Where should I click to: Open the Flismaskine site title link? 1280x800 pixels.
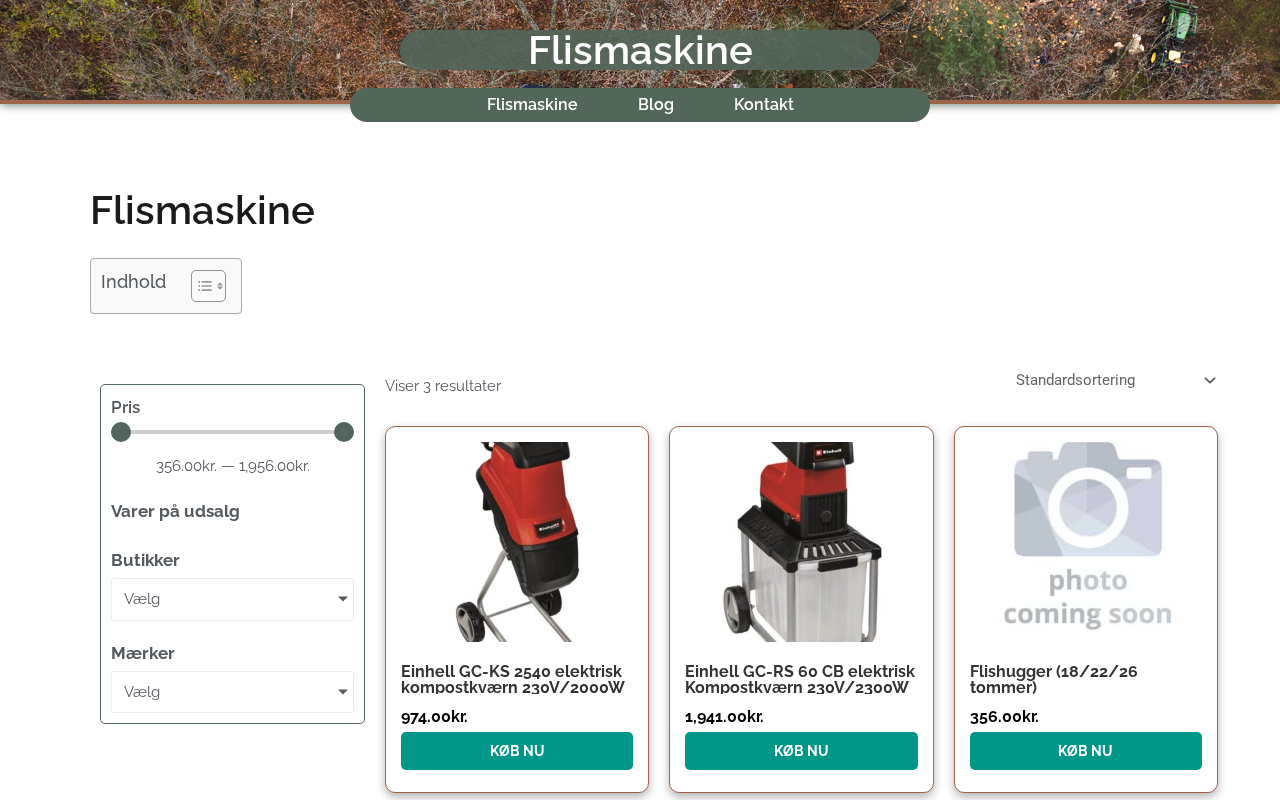pos(640,50)
